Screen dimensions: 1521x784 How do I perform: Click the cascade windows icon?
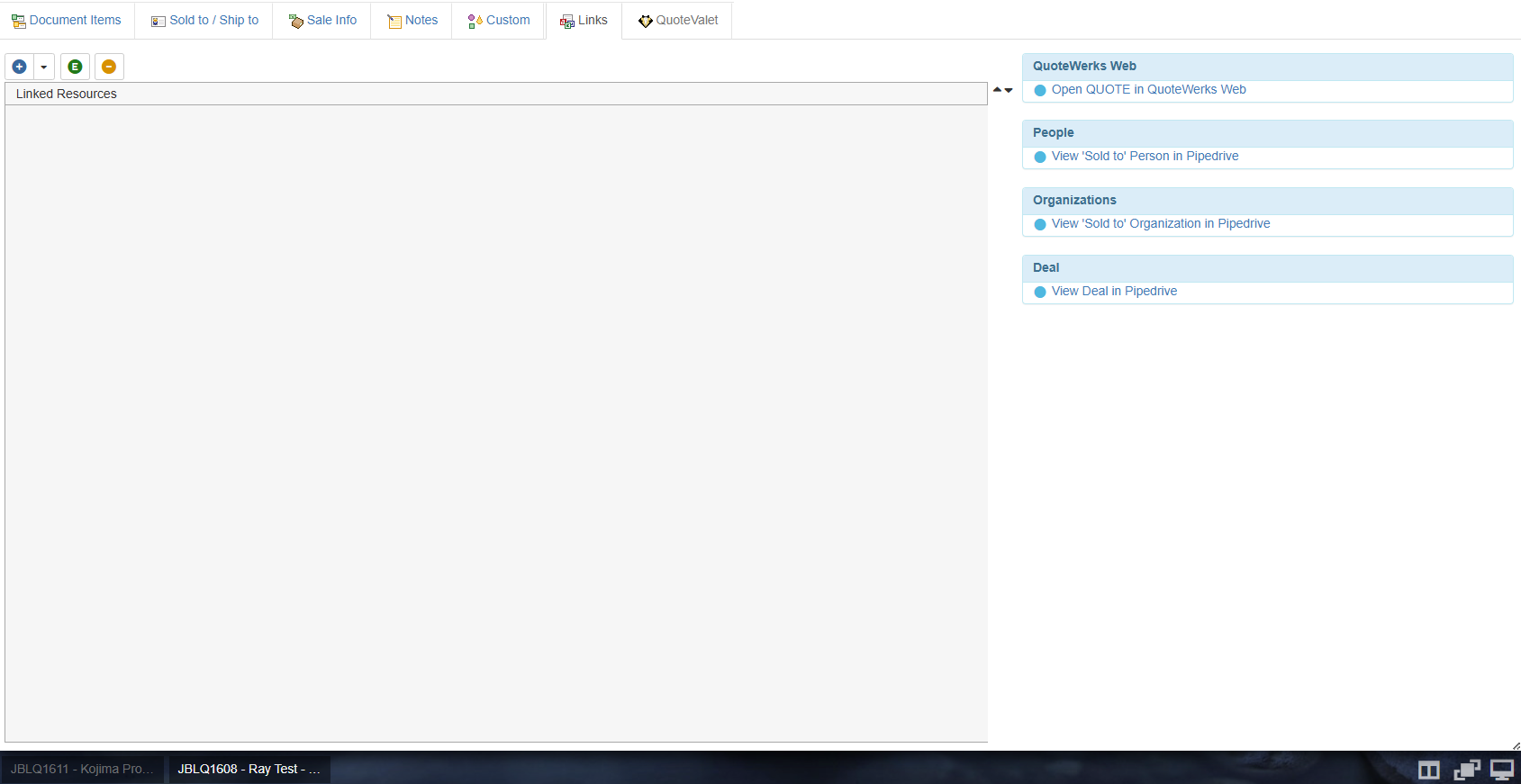pyautogui.click(x=1466, y=770)
